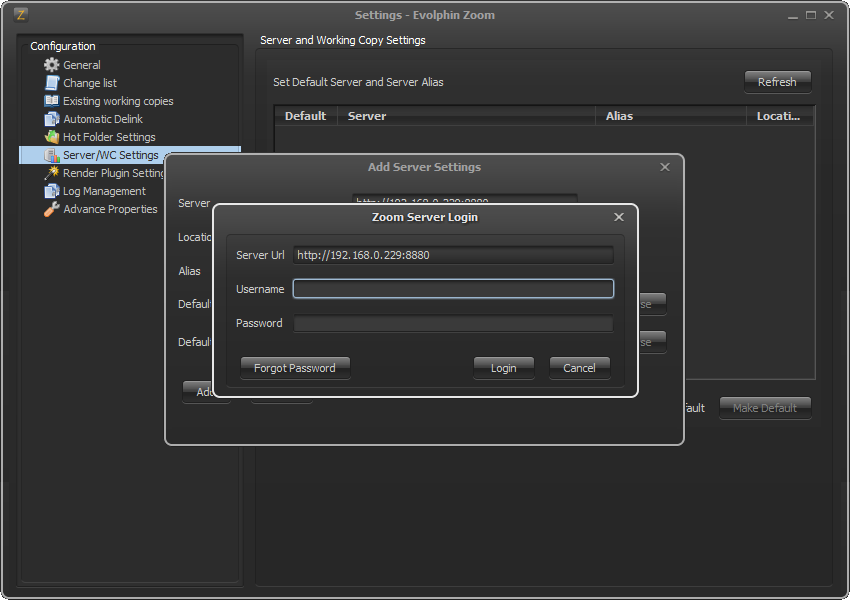Click the 'Server and Working Copy Settings' heading
Screen dimensions: 850x600
[343, 40]
